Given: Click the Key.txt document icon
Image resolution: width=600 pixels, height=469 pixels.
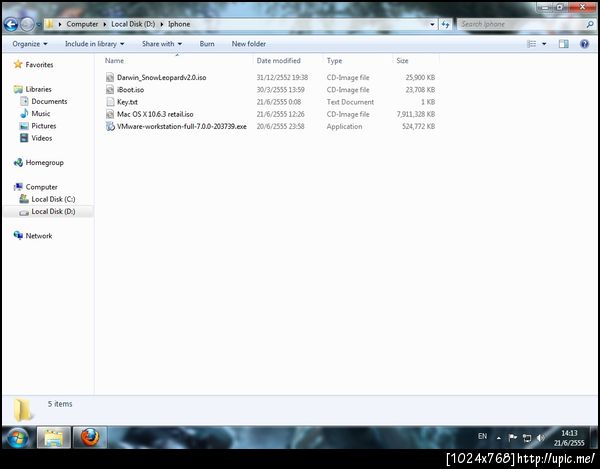Looking at the screenshot, I should pos(110,102).
